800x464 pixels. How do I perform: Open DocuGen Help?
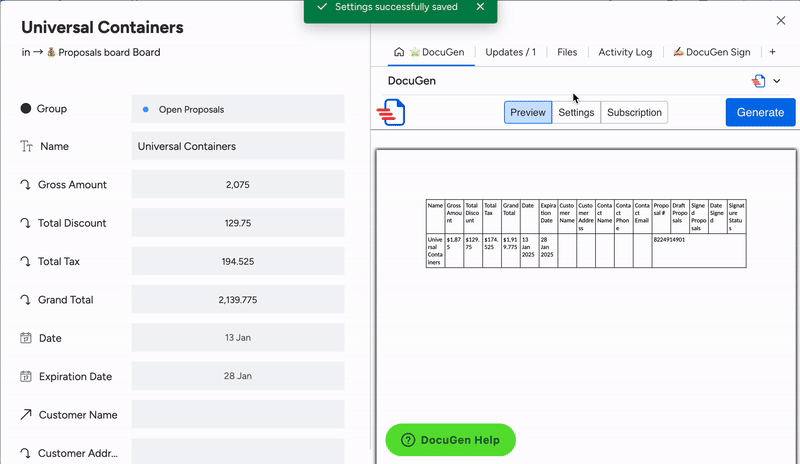(451, 440)
